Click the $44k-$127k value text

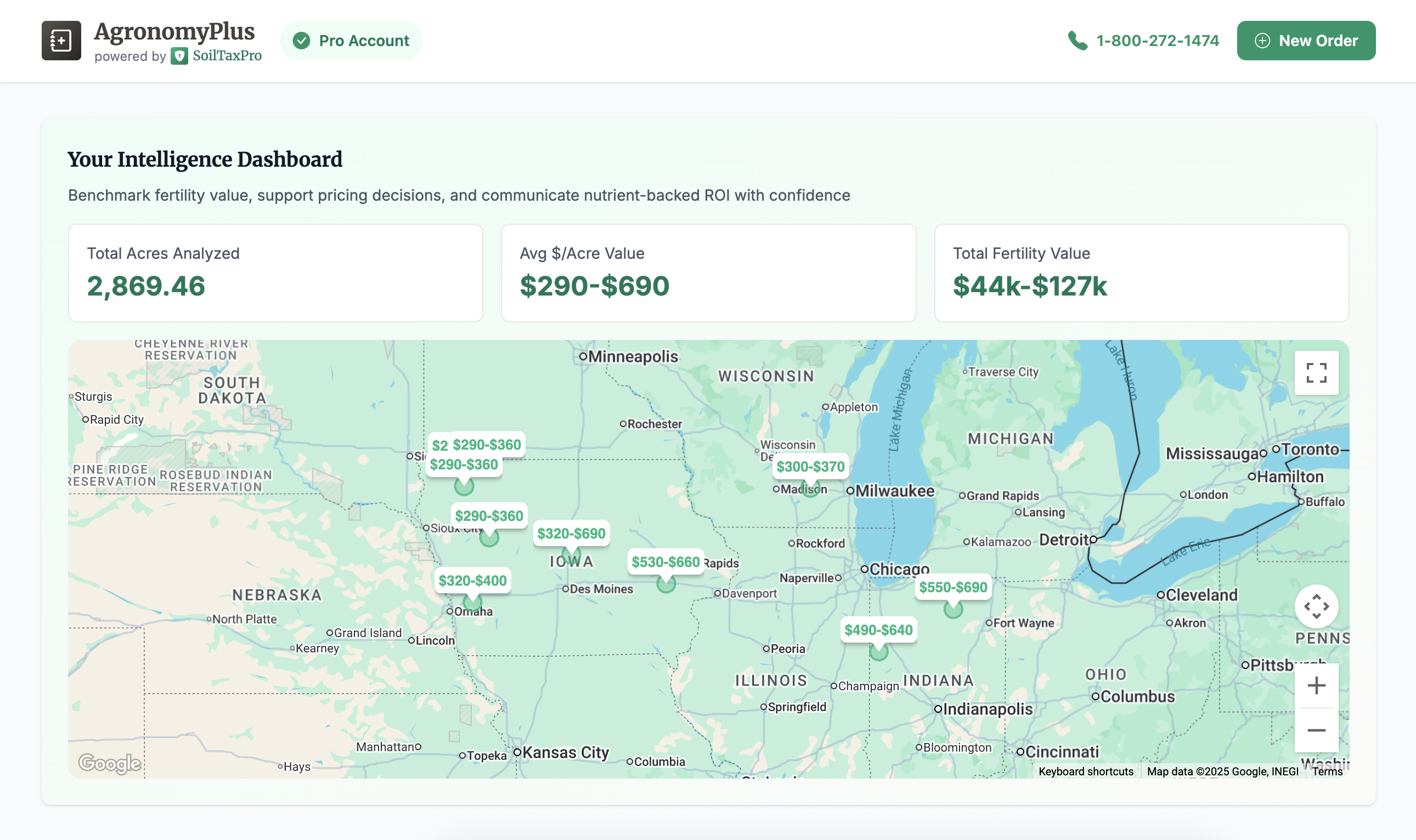(1030, 286)
